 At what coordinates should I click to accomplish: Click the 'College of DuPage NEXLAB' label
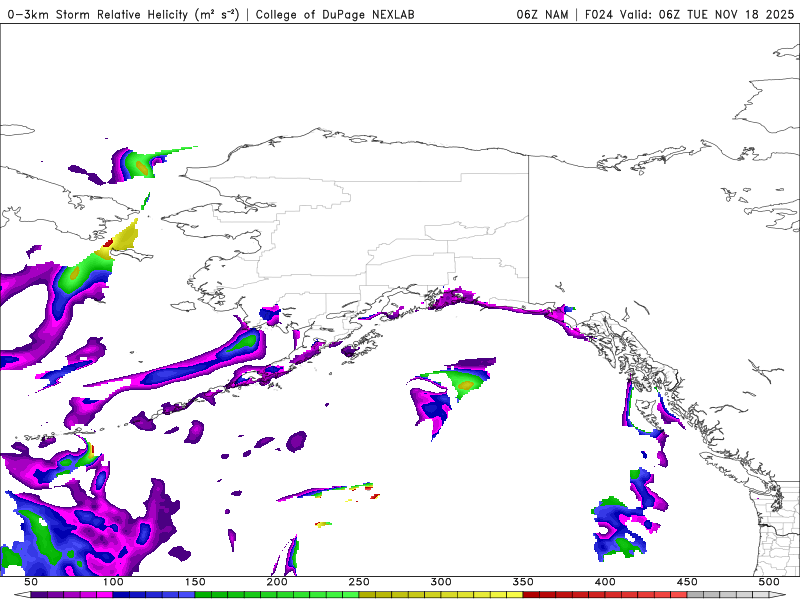[x=335, y=14]
